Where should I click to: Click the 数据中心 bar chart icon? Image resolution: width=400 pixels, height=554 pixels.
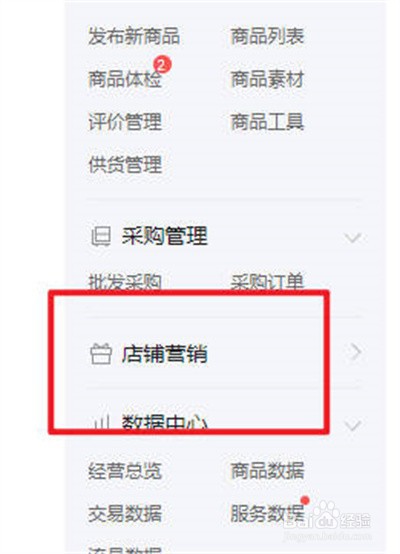click(x=101, y=422)
